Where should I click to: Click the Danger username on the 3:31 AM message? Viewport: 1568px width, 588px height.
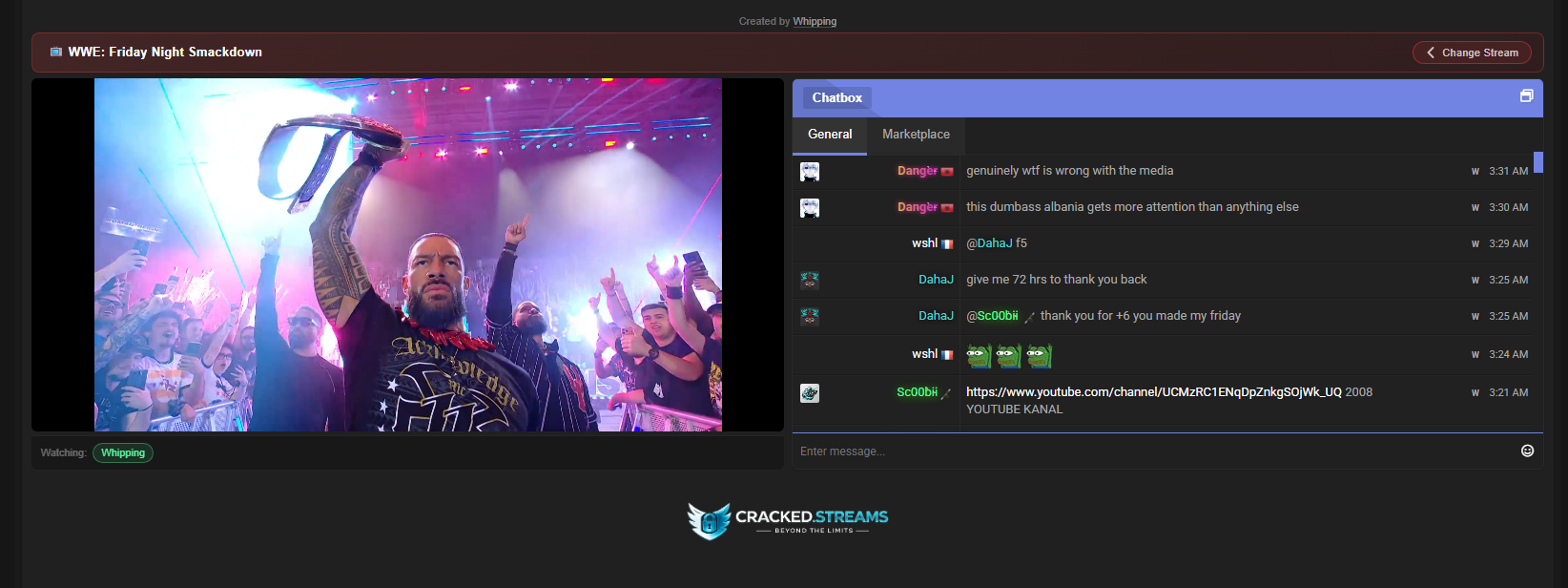click(918, 171)
